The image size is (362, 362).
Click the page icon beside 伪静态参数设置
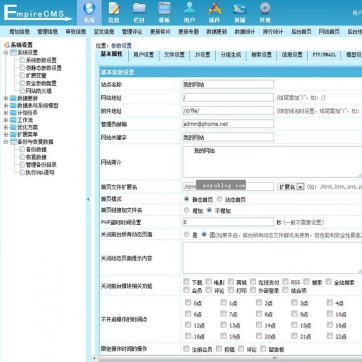tap(22, 68)
